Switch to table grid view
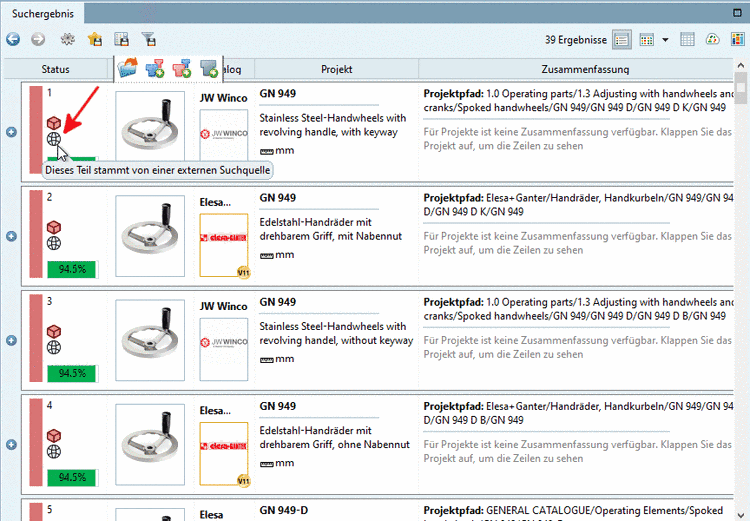 point(687,40)
